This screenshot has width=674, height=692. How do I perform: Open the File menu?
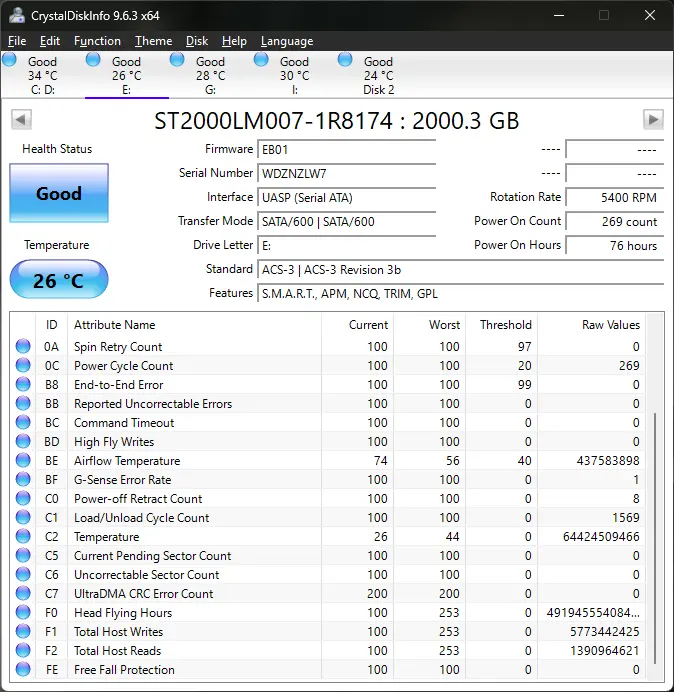17,41
